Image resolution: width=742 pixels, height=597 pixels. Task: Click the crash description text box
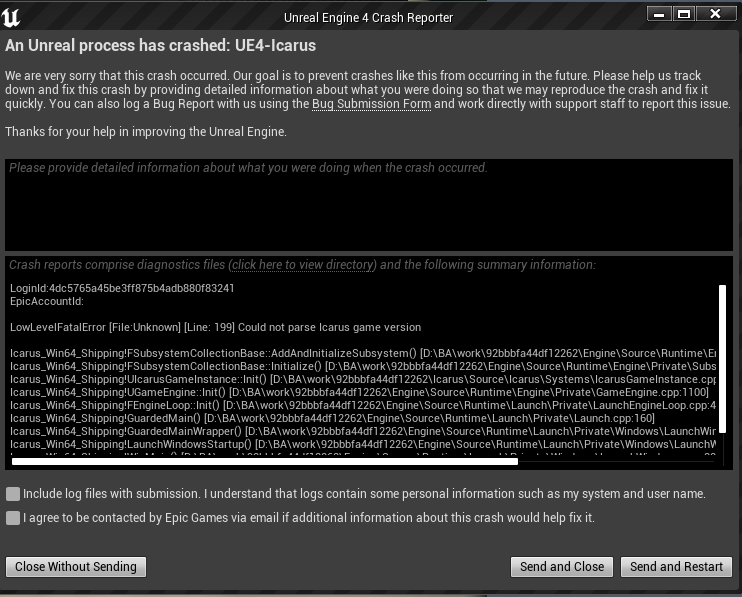pyautogui.click(x=370, y=203)
